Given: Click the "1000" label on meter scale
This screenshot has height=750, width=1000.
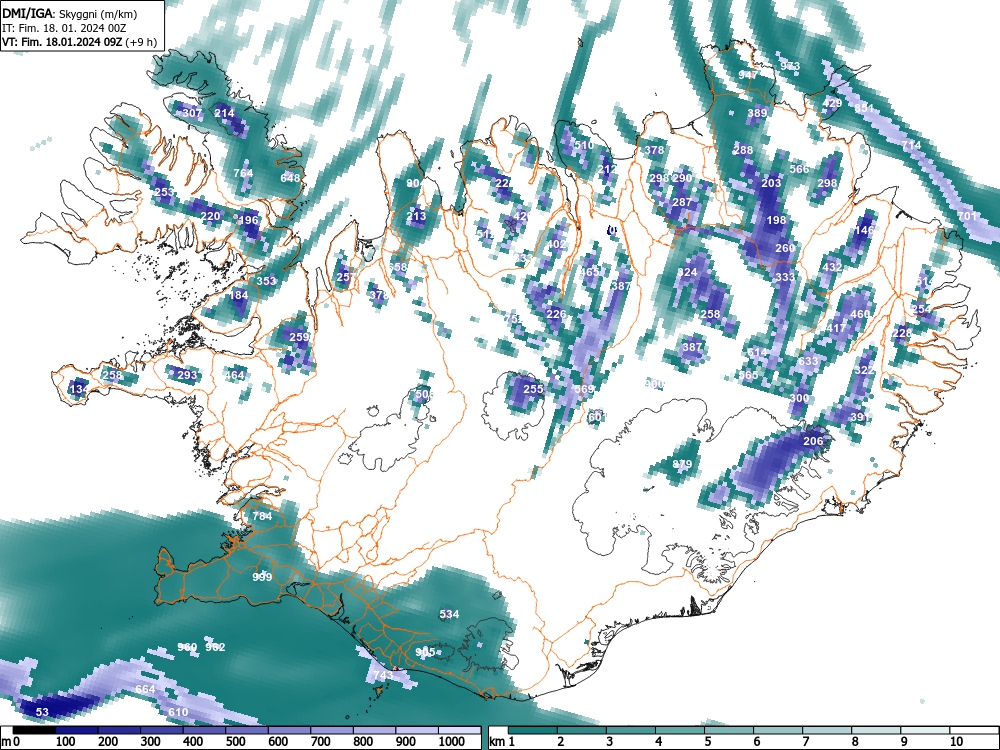Looking at the screenshot, I should click(x=451, y=742).
